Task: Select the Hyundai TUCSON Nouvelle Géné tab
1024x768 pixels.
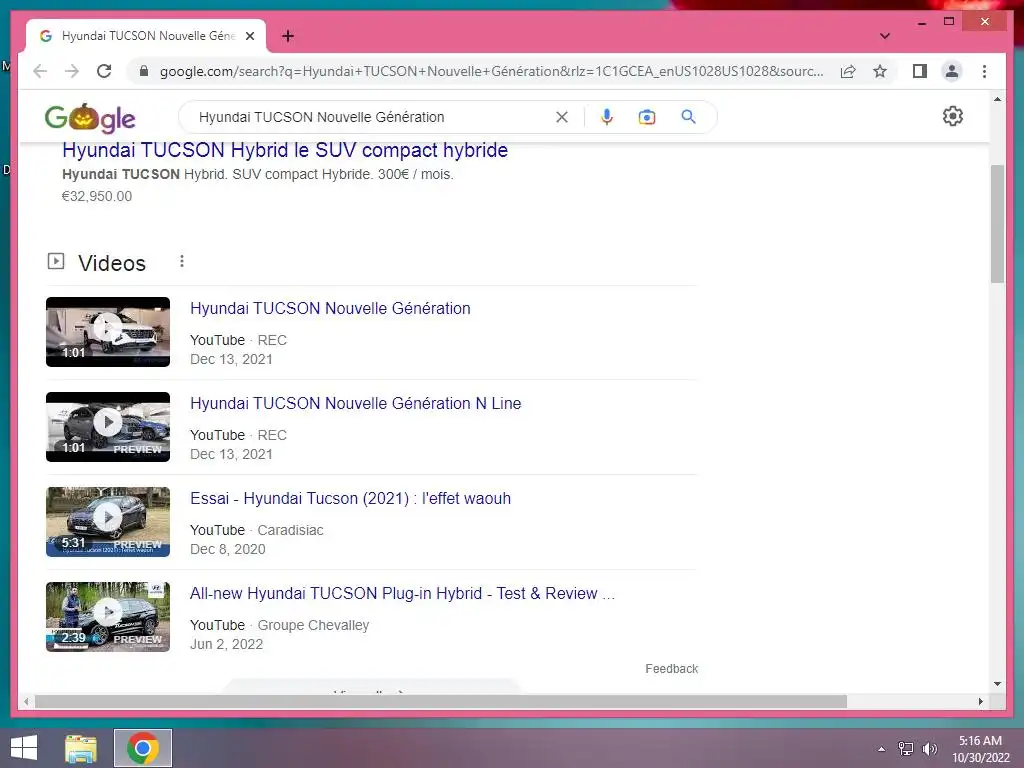Action: coord(146,36)
